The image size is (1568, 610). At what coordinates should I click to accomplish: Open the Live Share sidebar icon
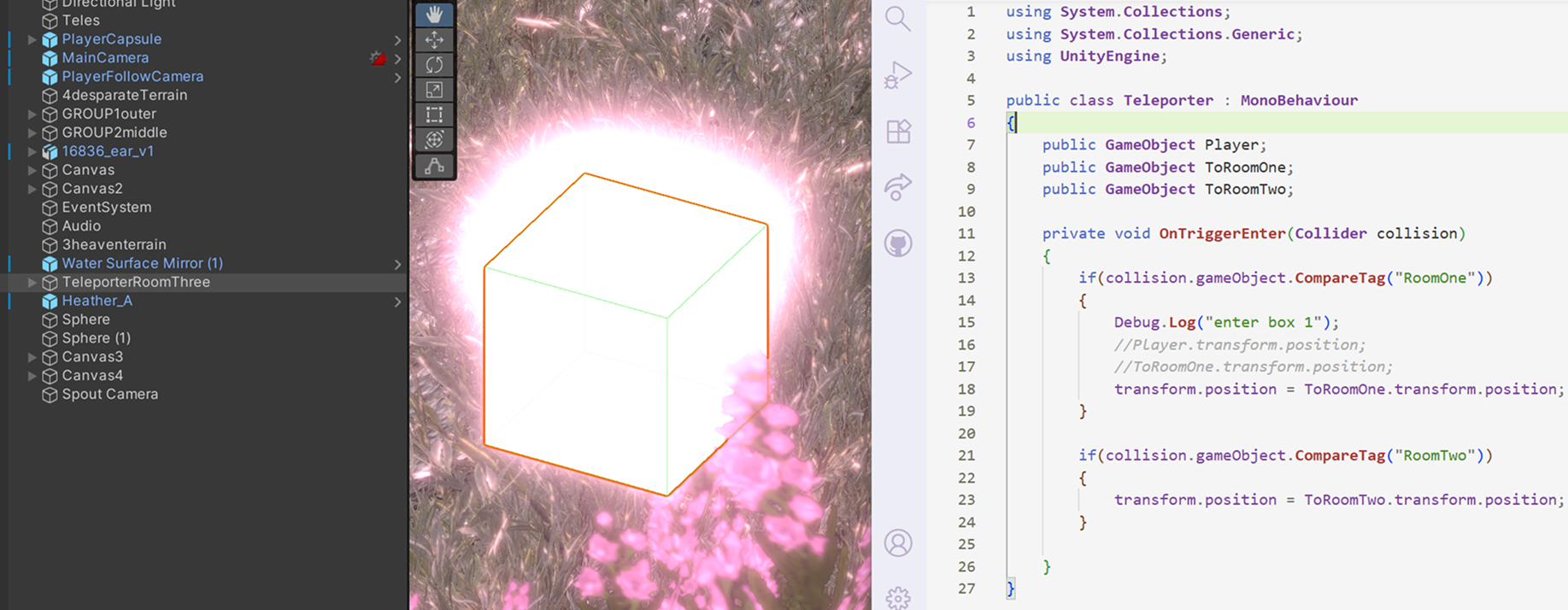pos(898,187)
